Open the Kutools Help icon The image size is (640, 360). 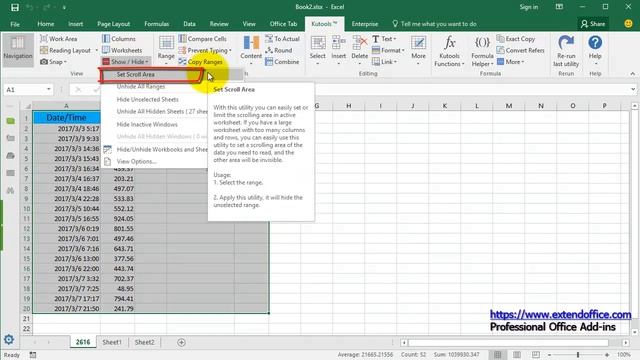tap(595, 42)
